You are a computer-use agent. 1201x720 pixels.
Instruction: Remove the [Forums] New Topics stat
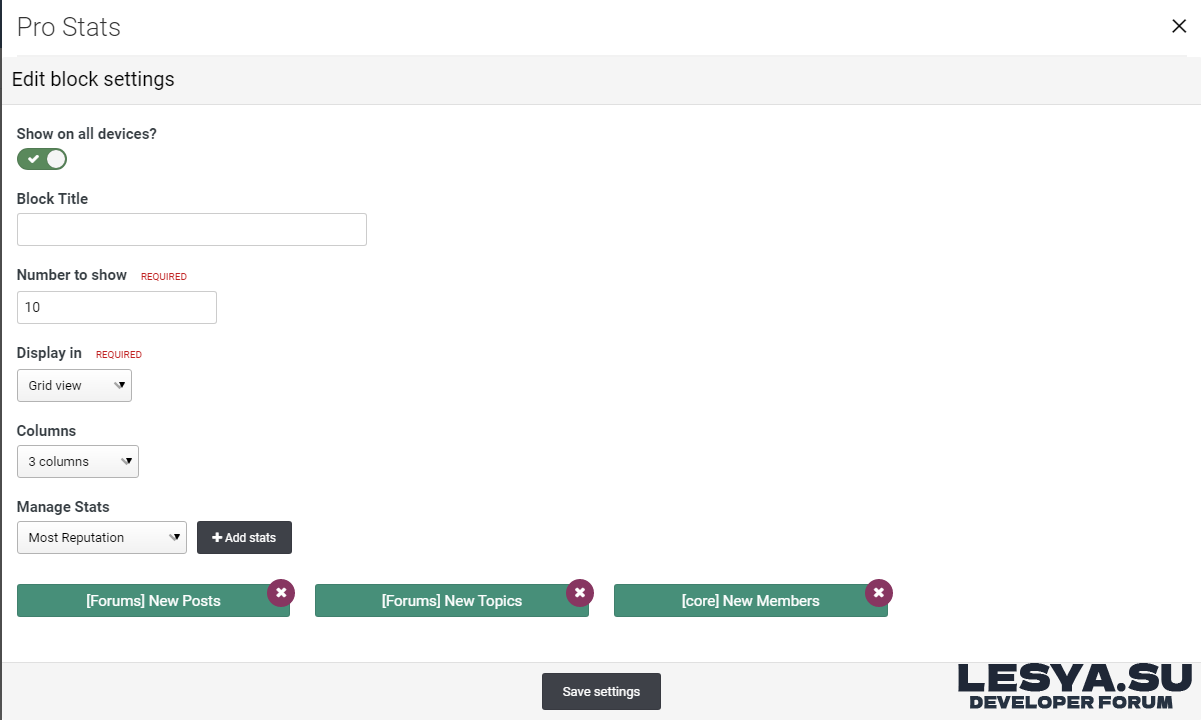click(x=580, y=593)
